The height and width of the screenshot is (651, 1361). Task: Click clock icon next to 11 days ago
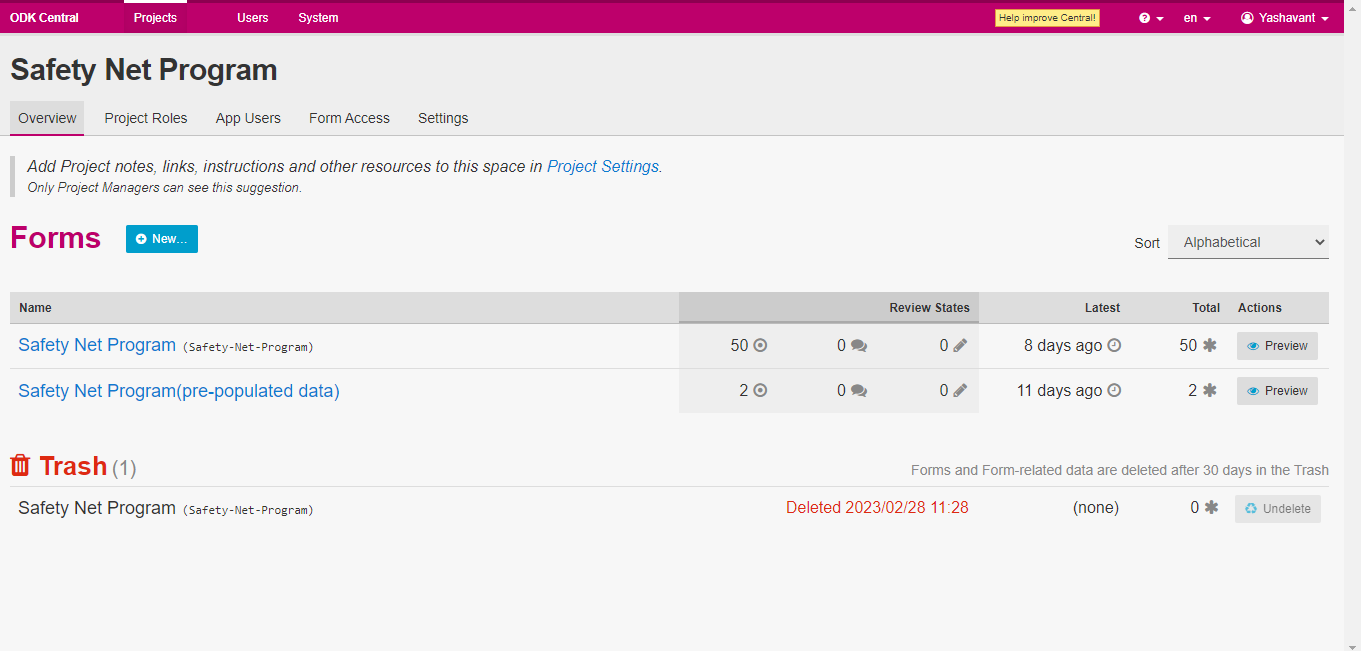(1114, 391)
